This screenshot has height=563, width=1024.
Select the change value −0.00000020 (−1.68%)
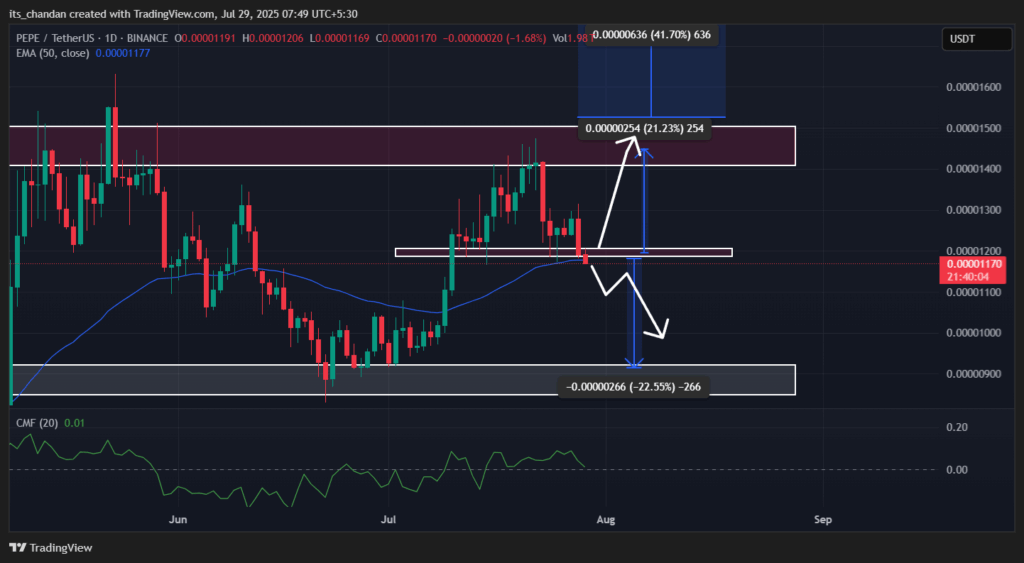click(494, 39)
